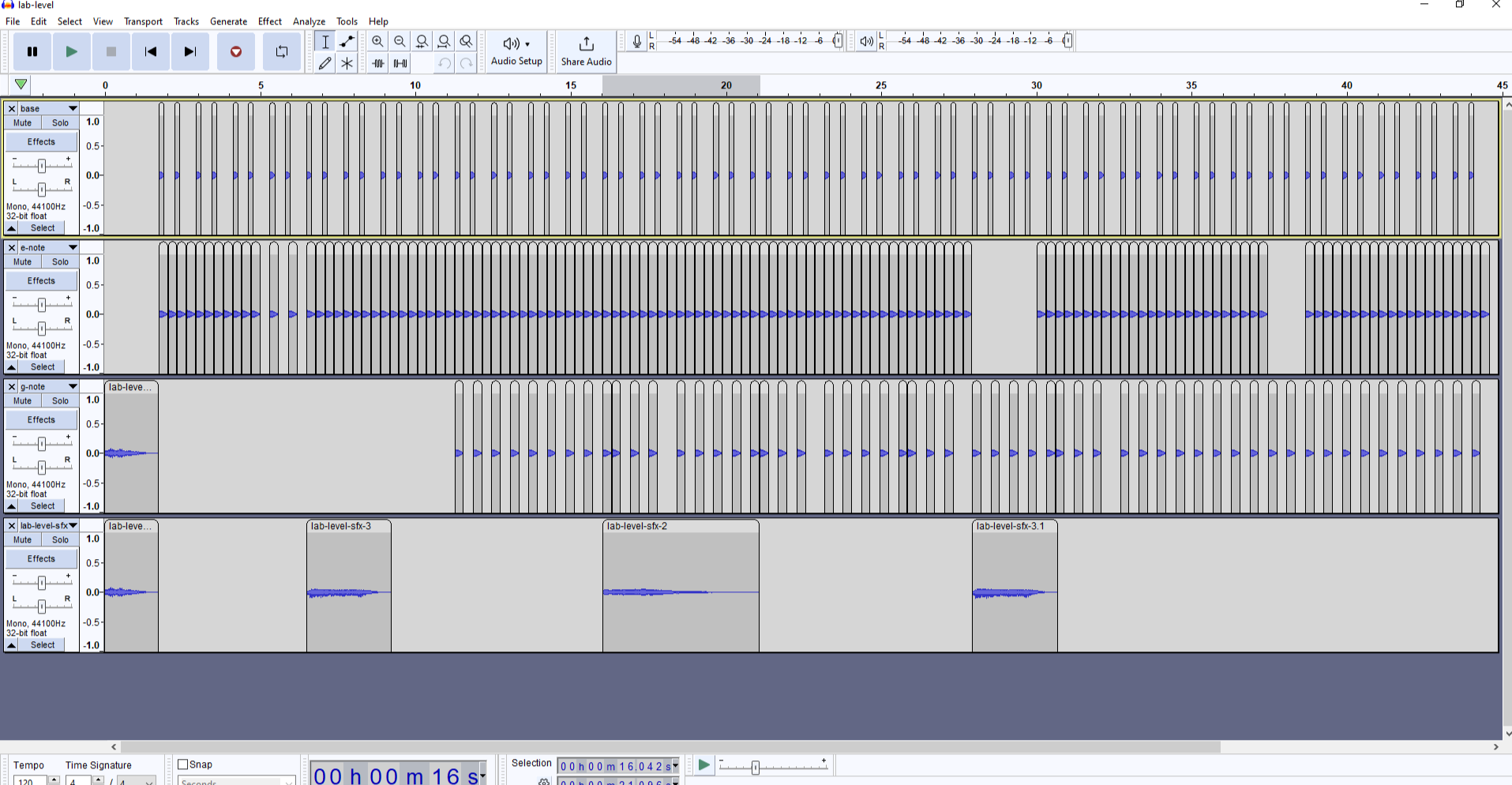This screenshot has width=1512, height=785.
Task: Click the Trim audio outside selection icon
Action: pyautogui.click(x=378, y=63)
